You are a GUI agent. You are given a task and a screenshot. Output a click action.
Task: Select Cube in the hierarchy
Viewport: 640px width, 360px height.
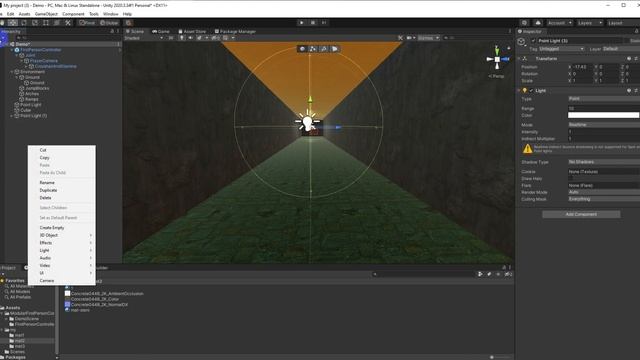click(x=25, y=110)
